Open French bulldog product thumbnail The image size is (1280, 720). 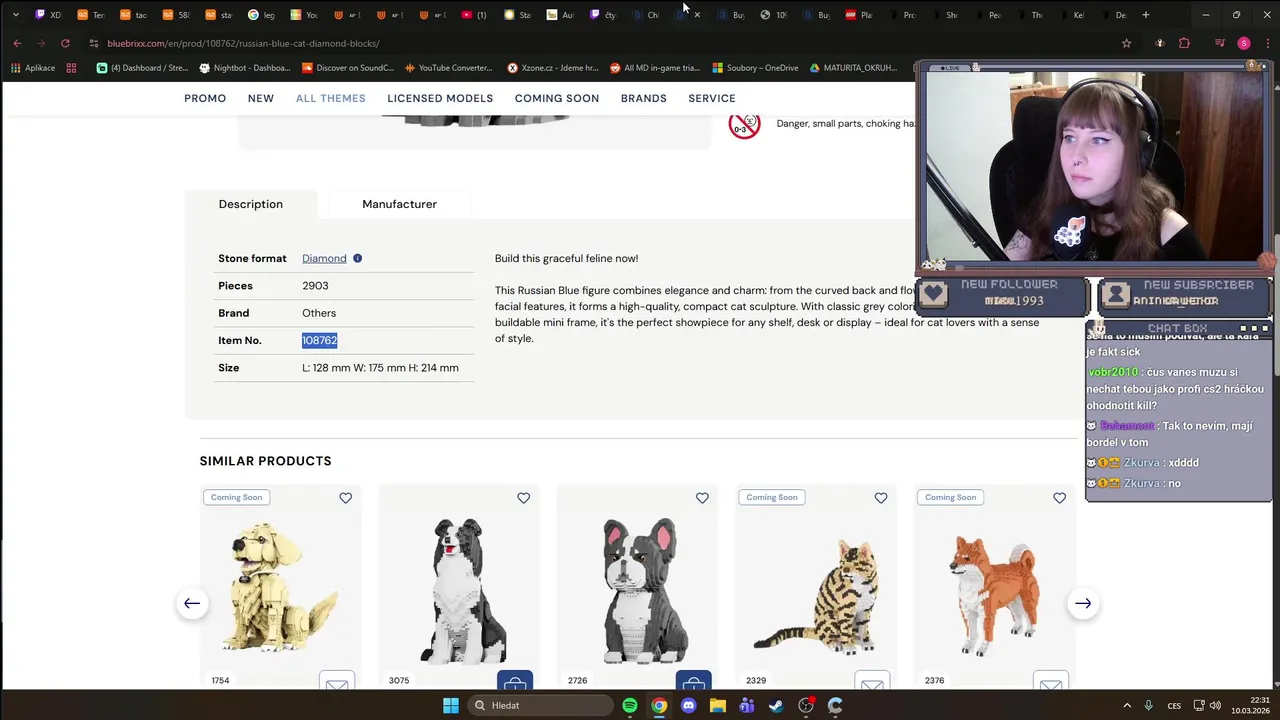pos(637,591)
